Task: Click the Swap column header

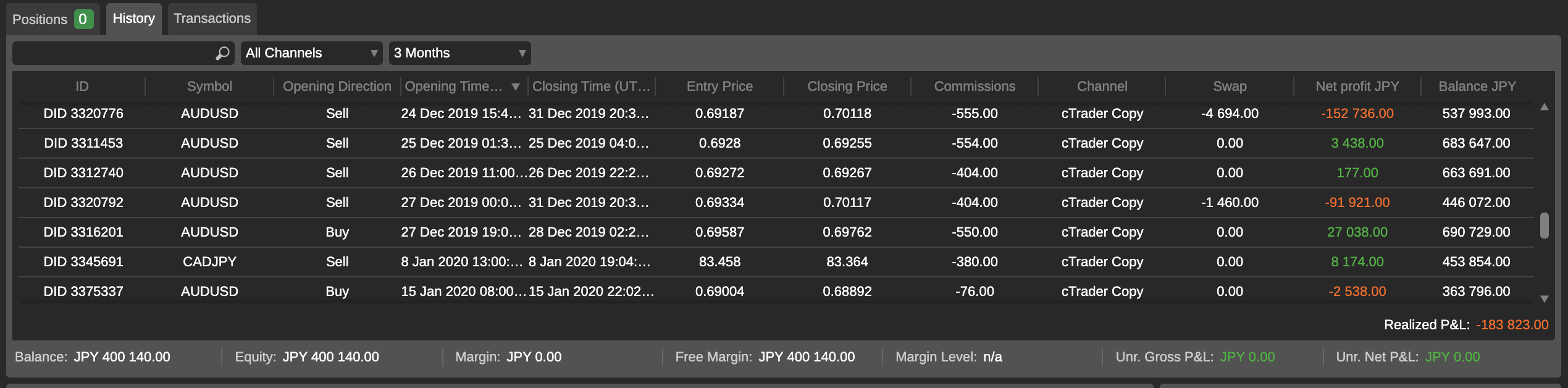Action: pos(1229,86)
